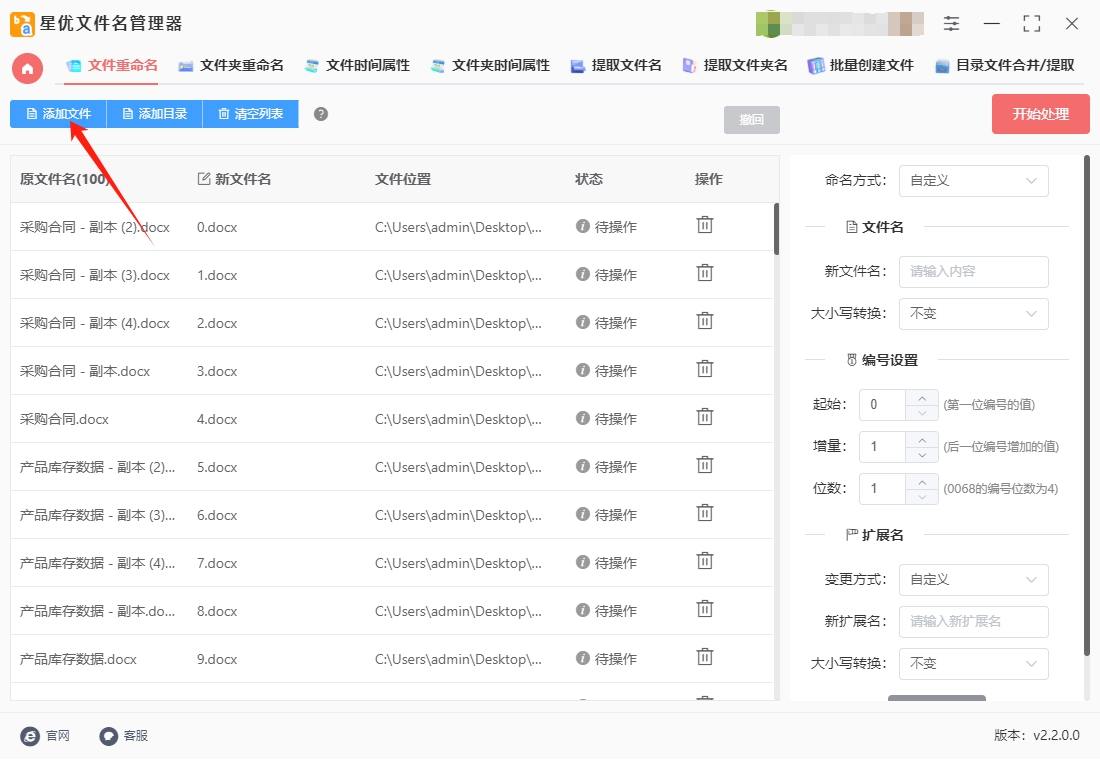Switch to 文件重命名 tab
Viewport: 1100px width, 760px height.
(112, 66)
